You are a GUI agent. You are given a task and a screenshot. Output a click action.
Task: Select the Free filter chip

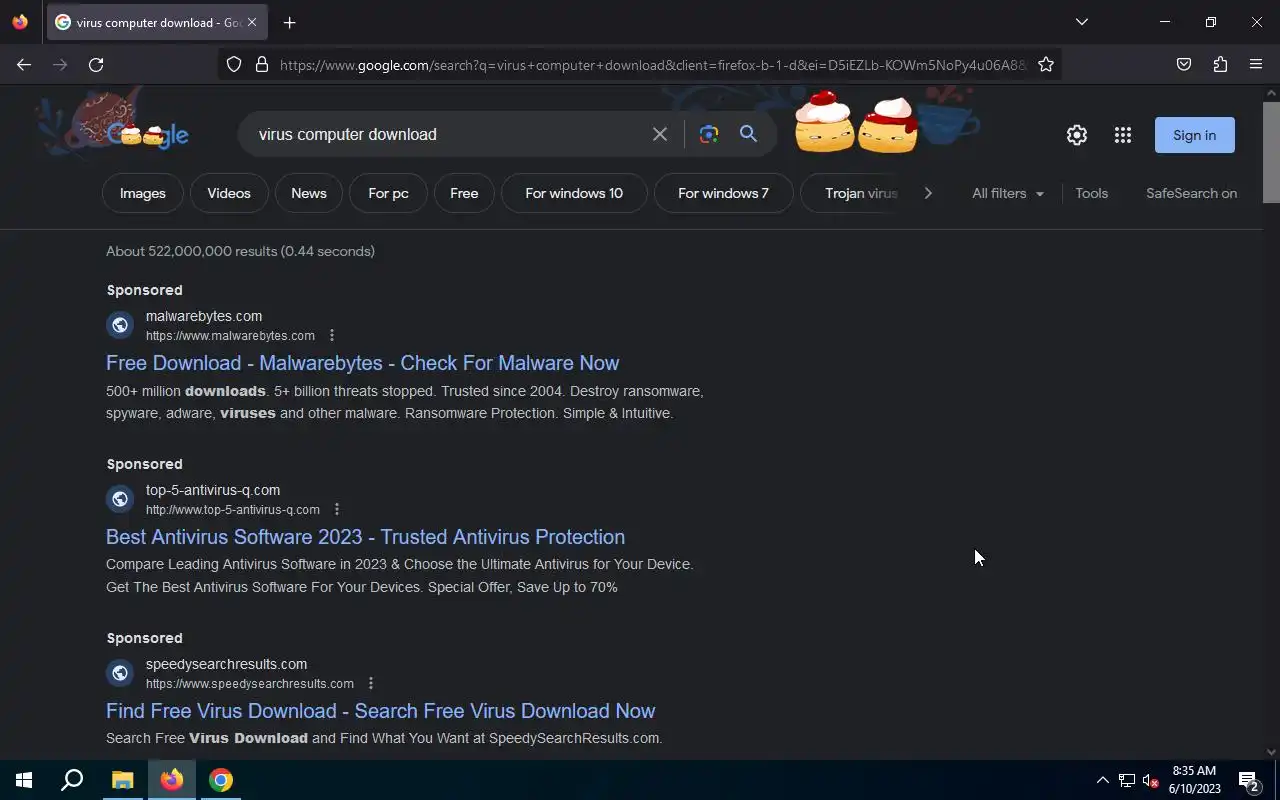click(x=464, y=193)
